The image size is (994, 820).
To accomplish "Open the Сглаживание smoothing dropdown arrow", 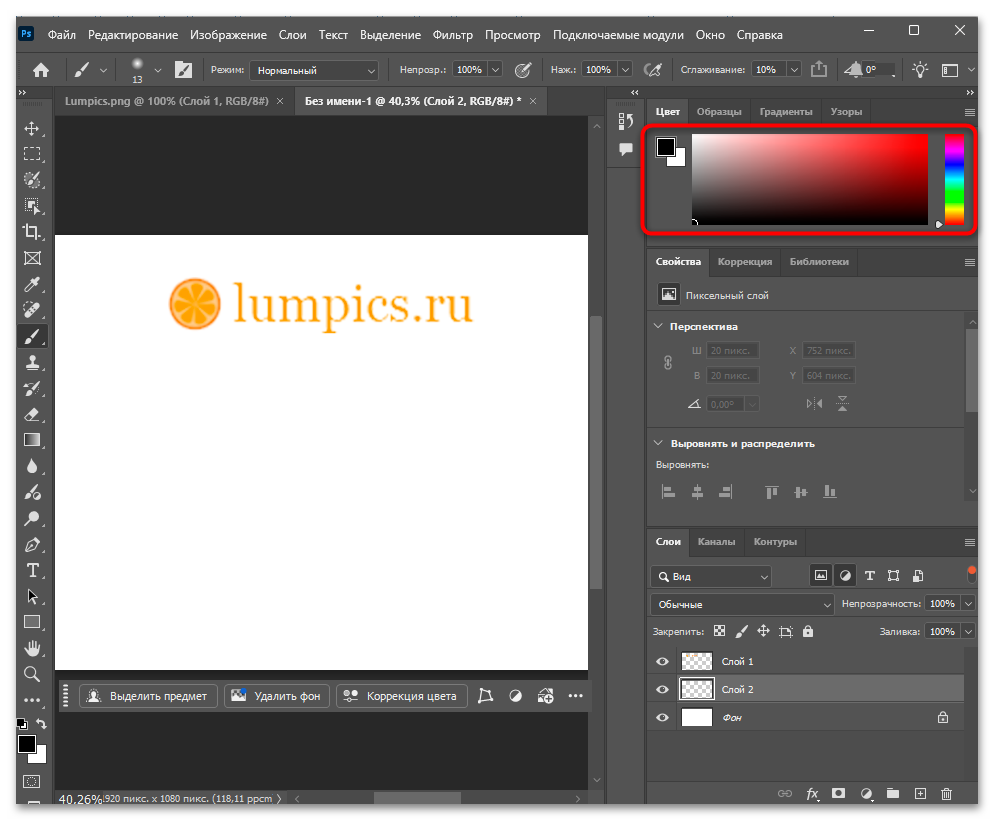I will point(794,70).
